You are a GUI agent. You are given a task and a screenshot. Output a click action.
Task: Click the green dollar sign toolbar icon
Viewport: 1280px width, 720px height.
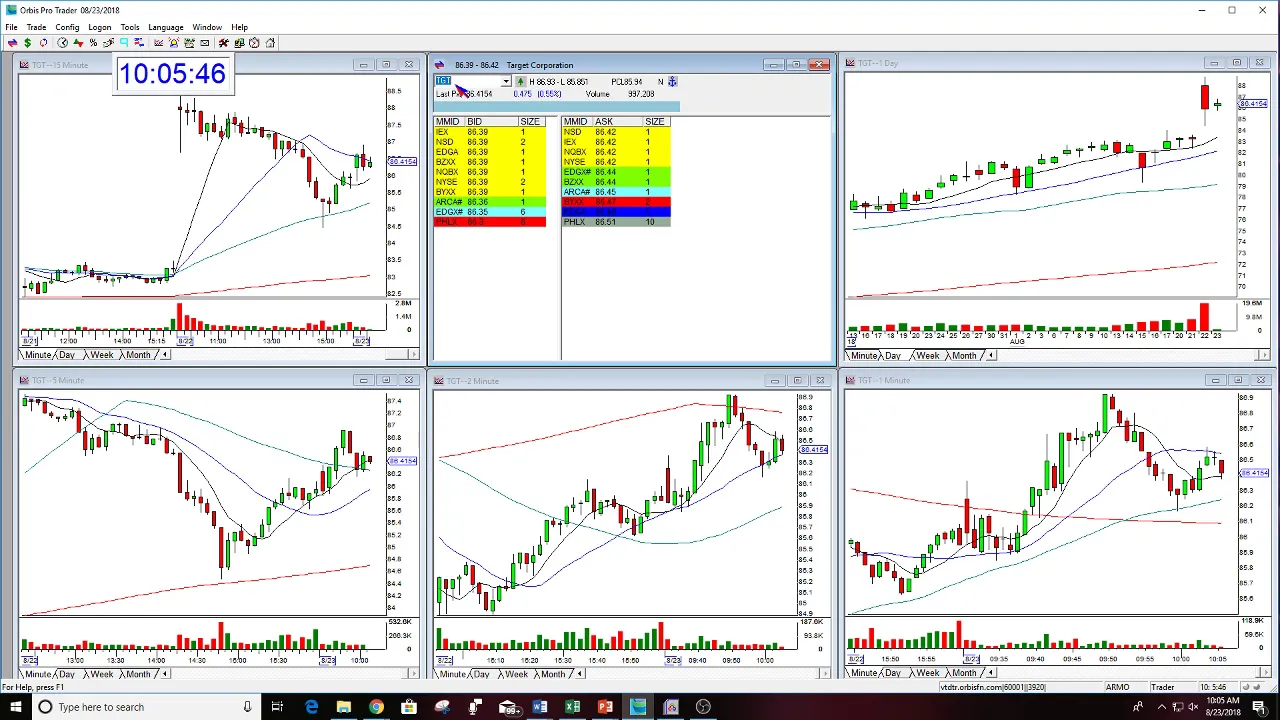(27, 43)
